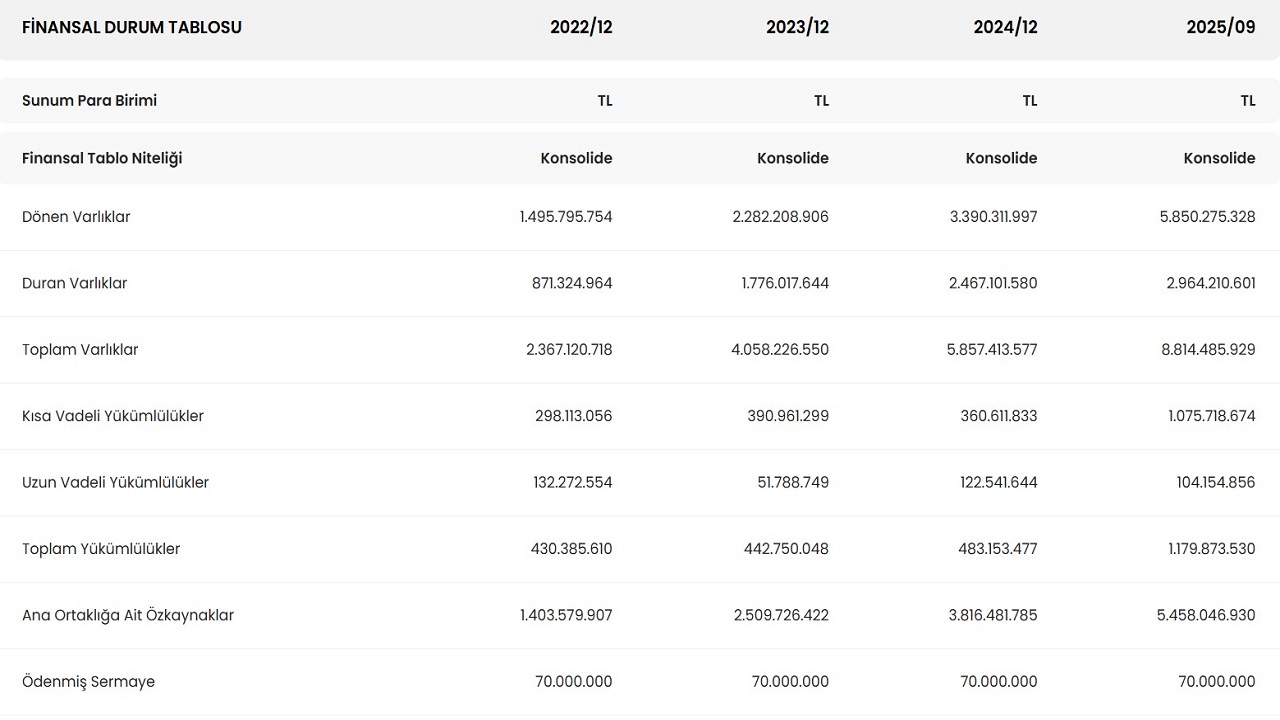Select the özkaynaklar value 5.458.046.930
1280x720 pixels.
pos(1206,615)
